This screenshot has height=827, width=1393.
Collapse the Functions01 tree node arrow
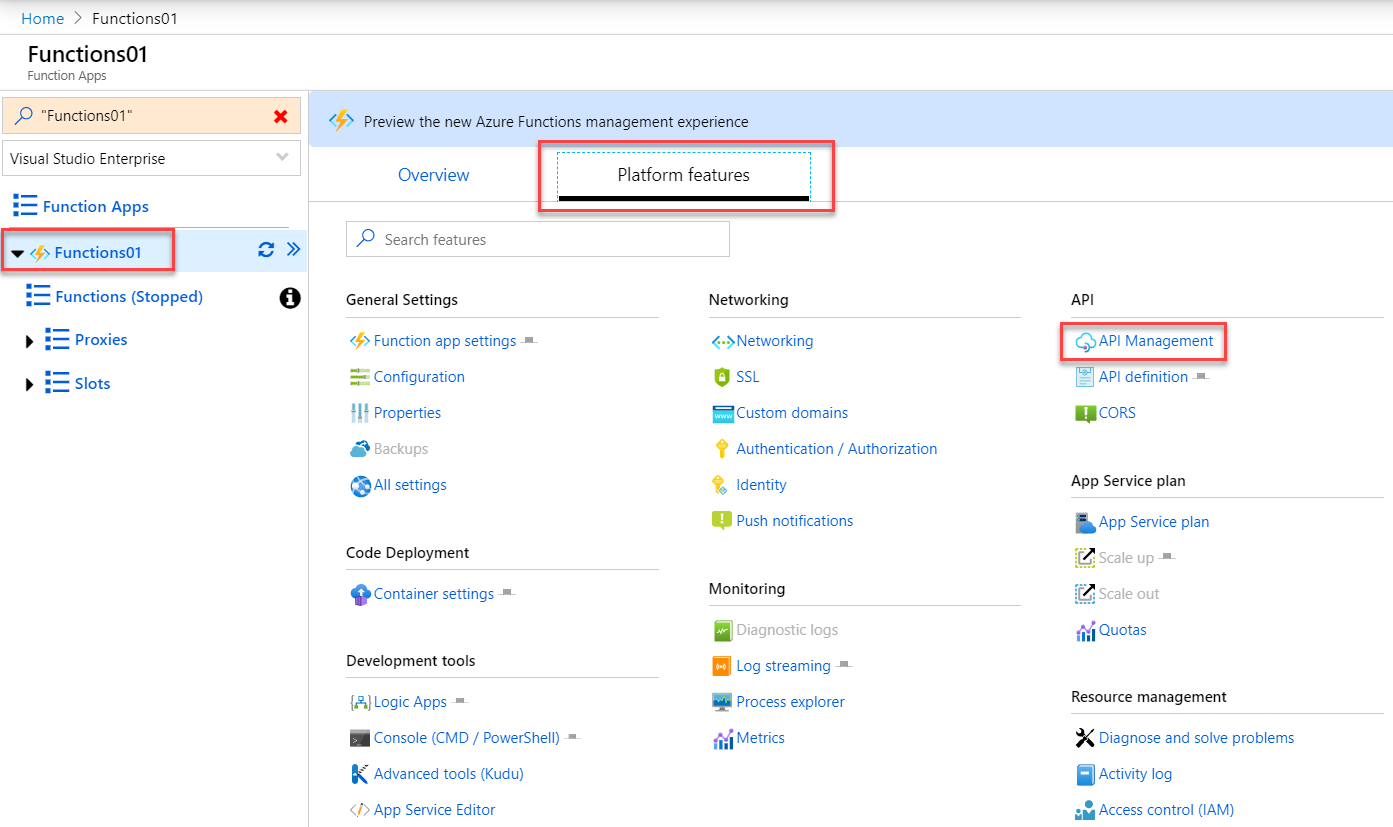click(x=17, y=254)
